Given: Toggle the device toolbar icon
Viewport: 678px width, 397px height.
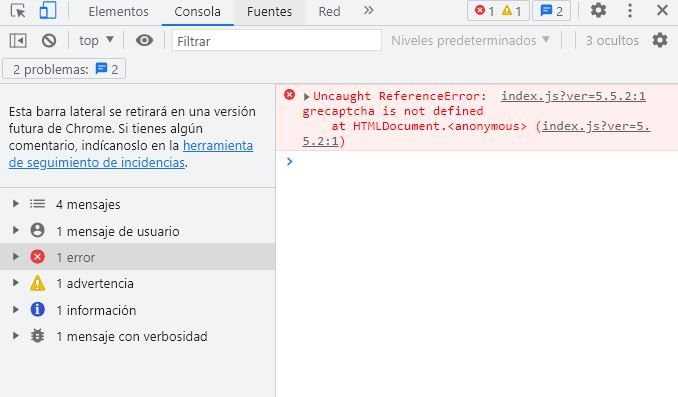Looking at the screenshot, I should [x=48, y=11].
